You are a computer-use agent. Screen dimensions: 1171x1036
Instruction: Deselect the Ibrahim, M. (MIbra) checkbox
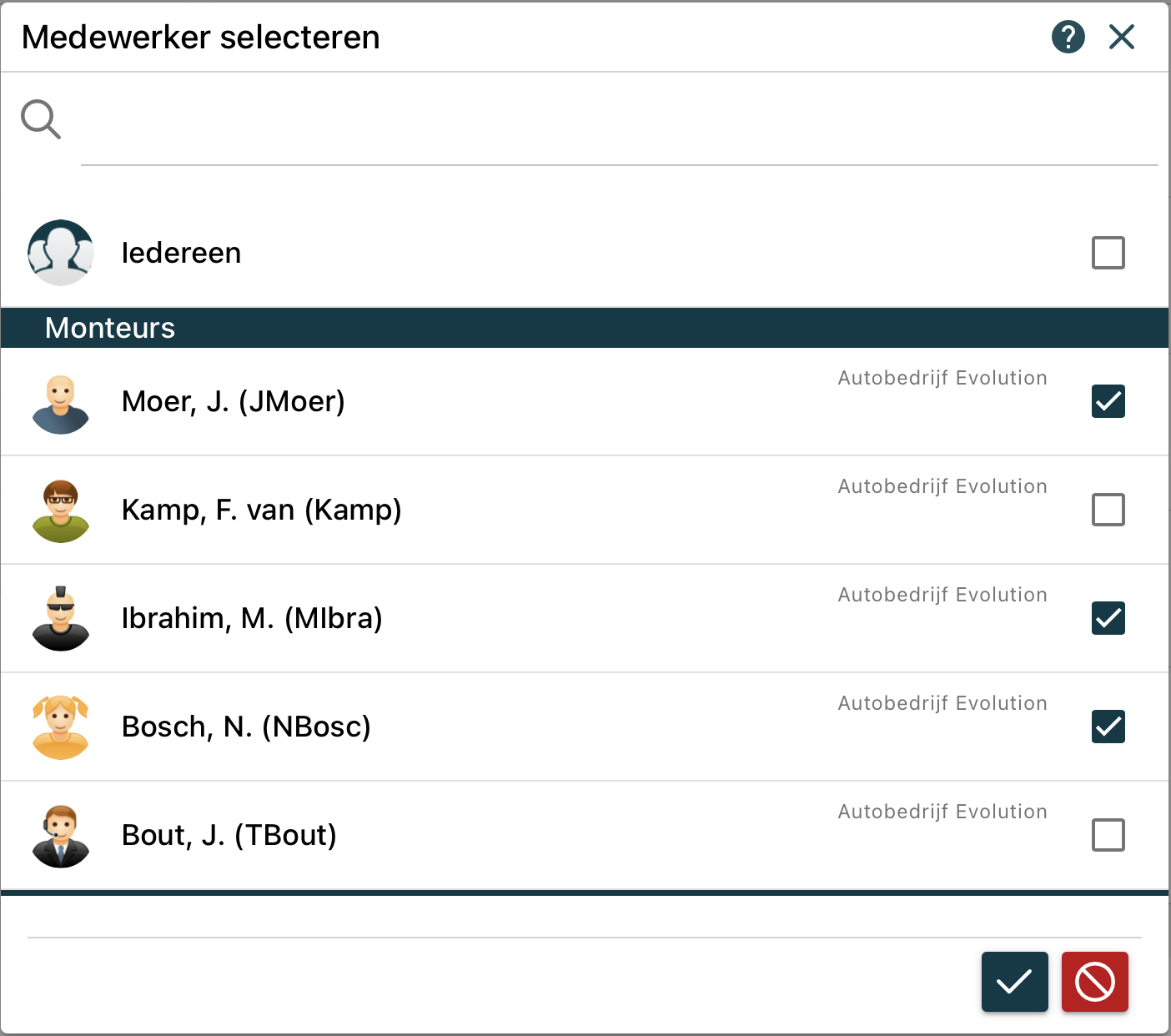click(x=1108, y=618)
